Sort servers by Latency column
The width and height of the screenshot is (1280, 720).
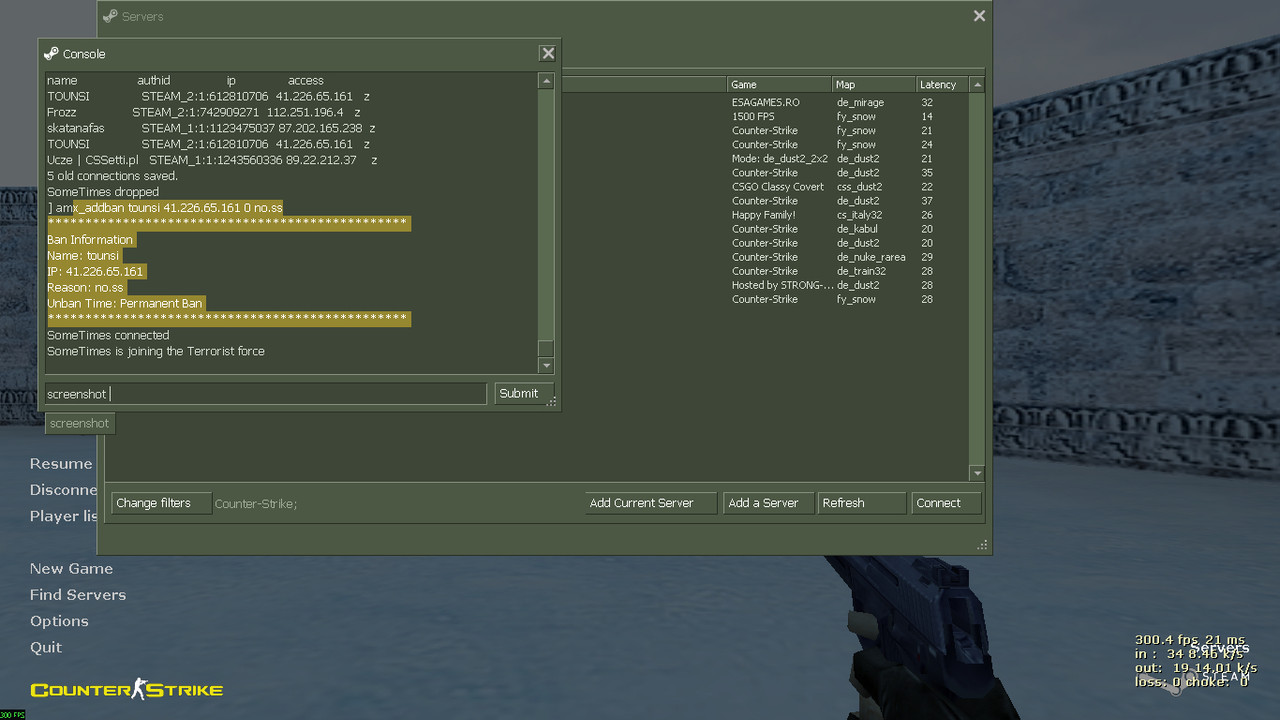pos(942,85)
